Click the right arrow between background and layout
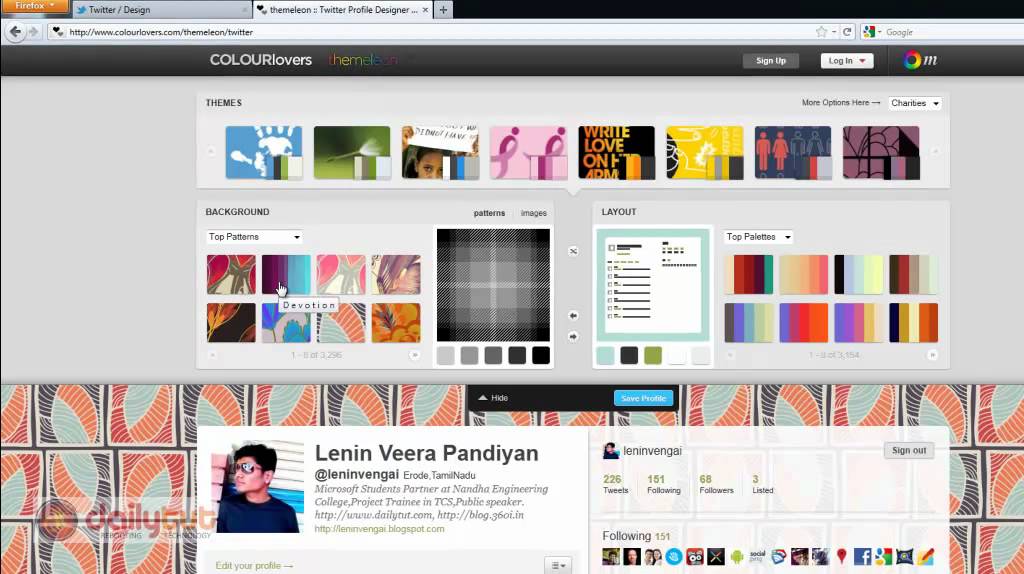The width and height of the screenshot is (1024, 574). click(x=573, y=336)
